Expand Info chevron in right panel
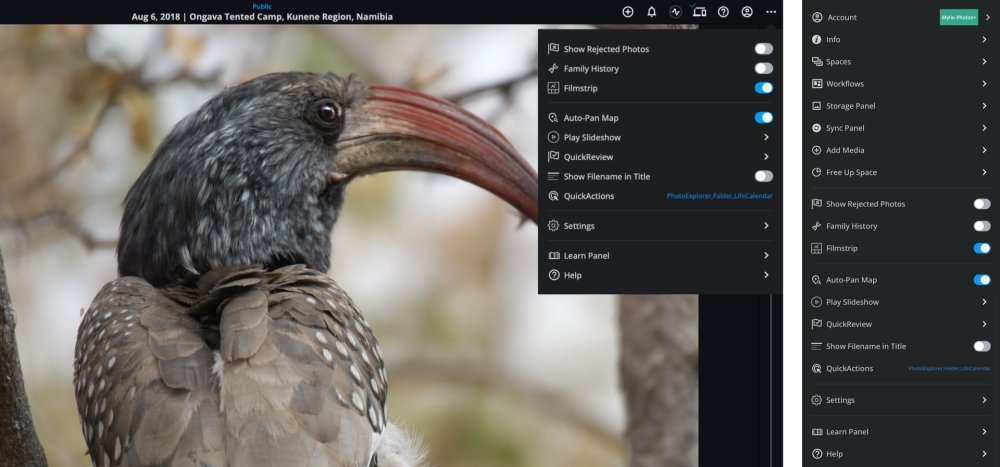Image resolution: width=1000 pixels, height=467 pixels. click(985, 40)
